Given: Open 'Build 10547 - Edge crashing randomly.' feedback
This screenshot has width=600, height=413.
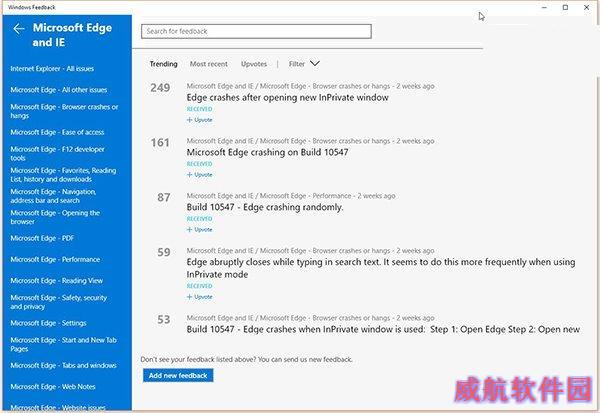Looking at the screenshot, I should pyautogui.click(x=265, y=207).
